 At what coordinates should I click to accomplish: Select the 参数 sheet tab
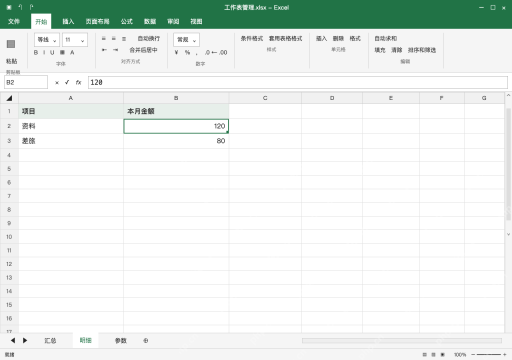point(121,341)
